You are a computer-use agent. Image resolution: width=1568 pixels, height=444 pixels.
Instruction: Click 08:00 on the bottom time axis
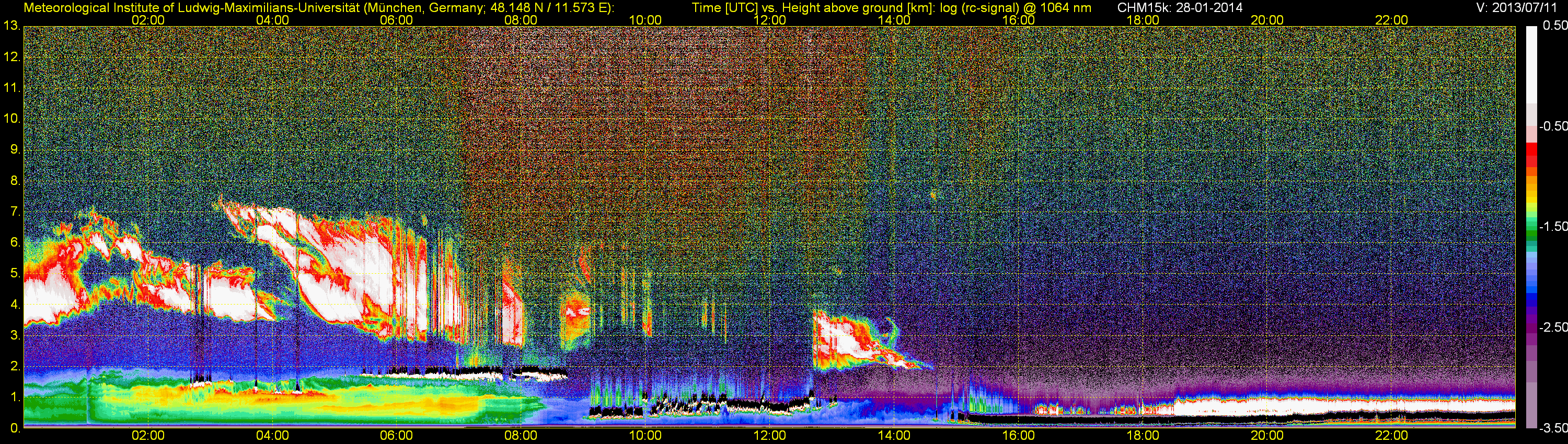pos(521,436)
